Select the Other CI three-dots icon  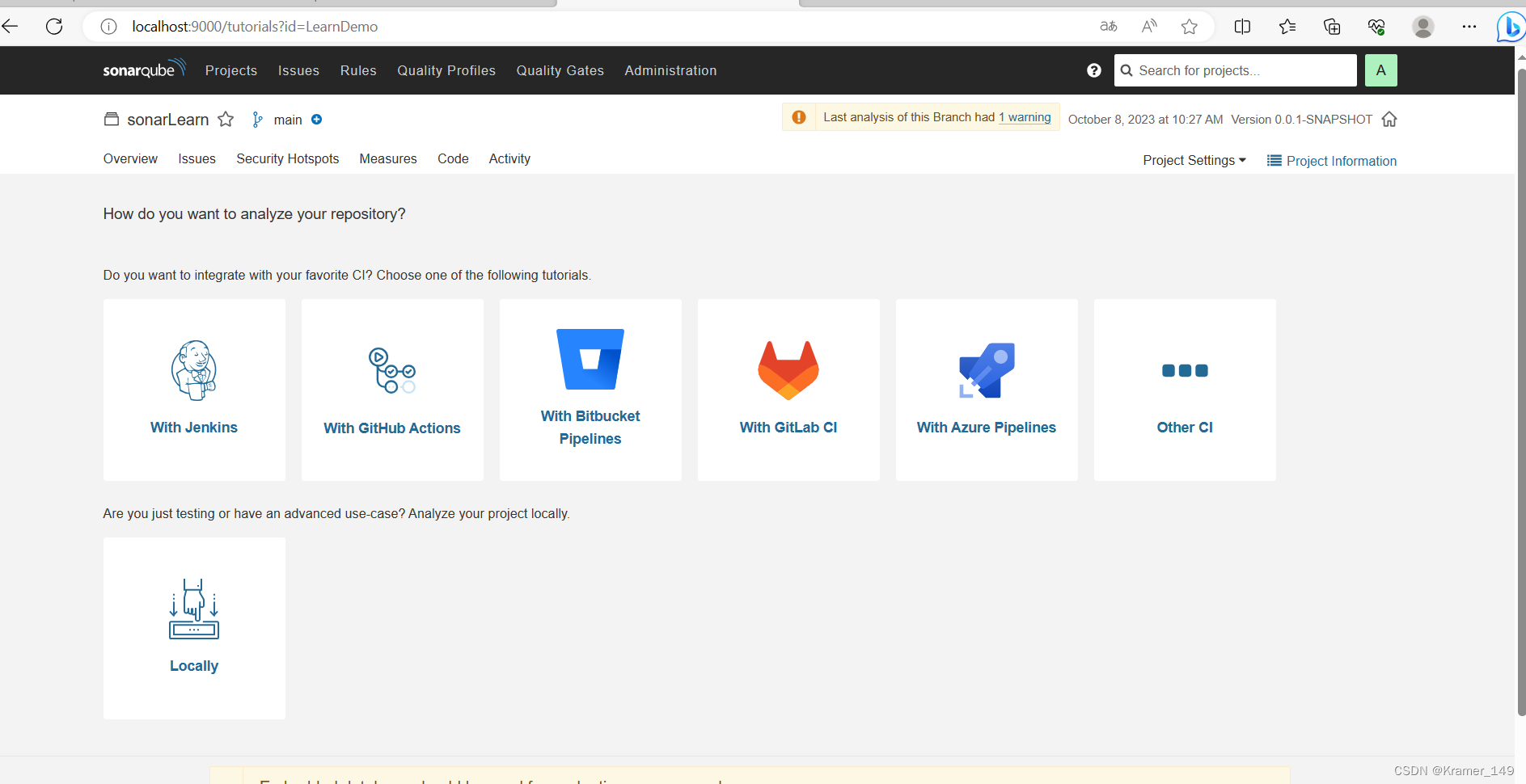(1185, 371)
